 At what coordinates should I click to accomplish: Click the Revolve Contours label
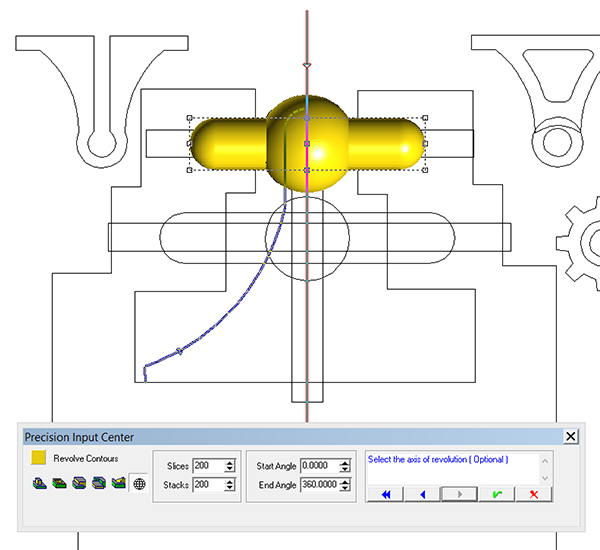tap(86, 459)
